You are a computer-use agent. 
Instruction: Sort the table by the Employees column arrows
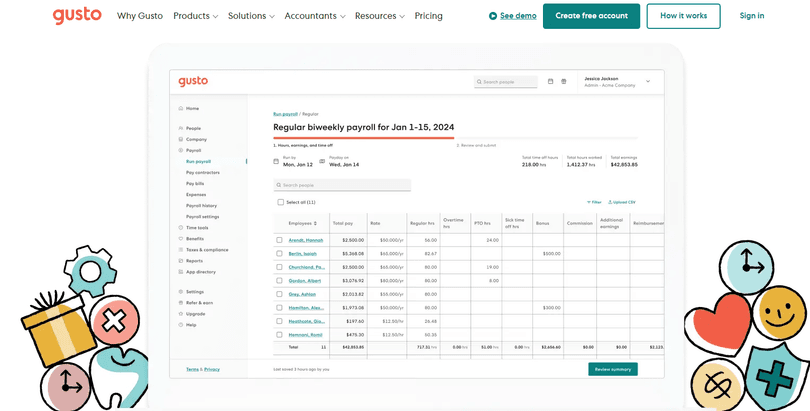click(316, 223)
